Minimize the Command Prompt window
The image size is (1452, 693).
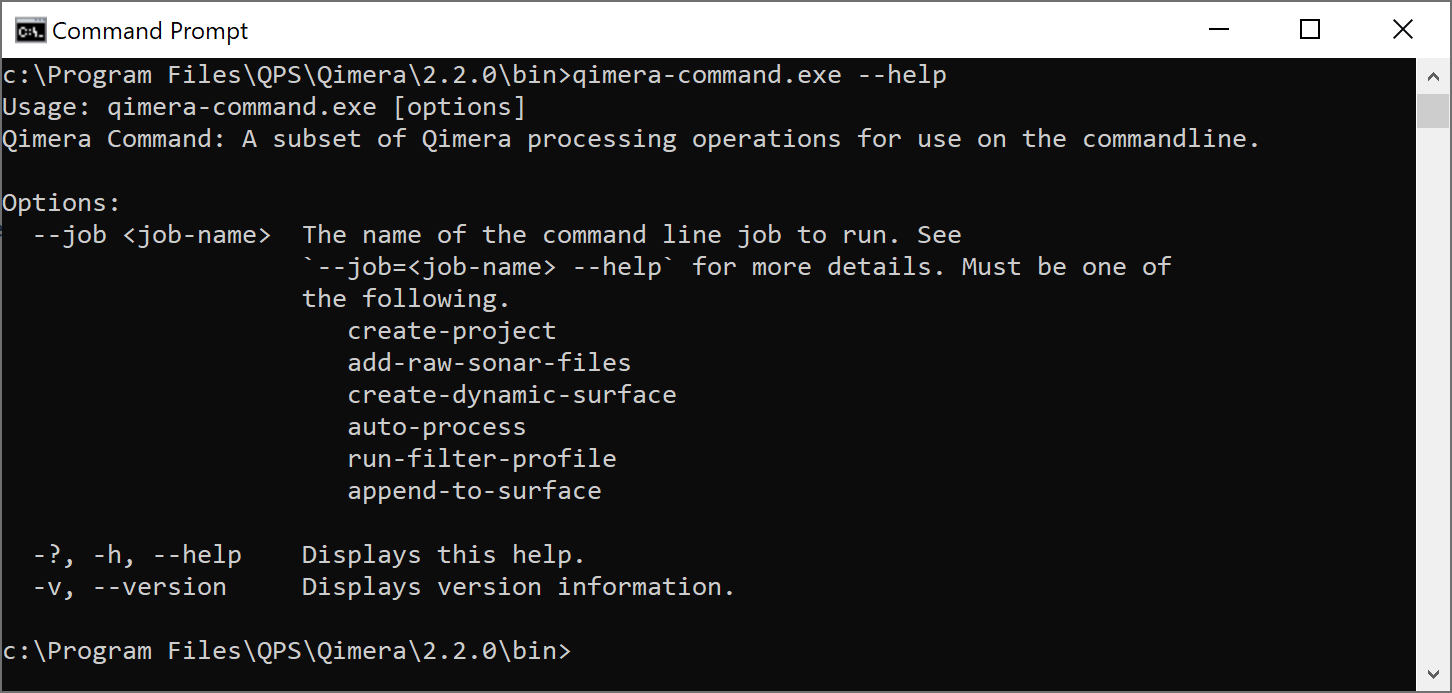tap(1217, 30)
